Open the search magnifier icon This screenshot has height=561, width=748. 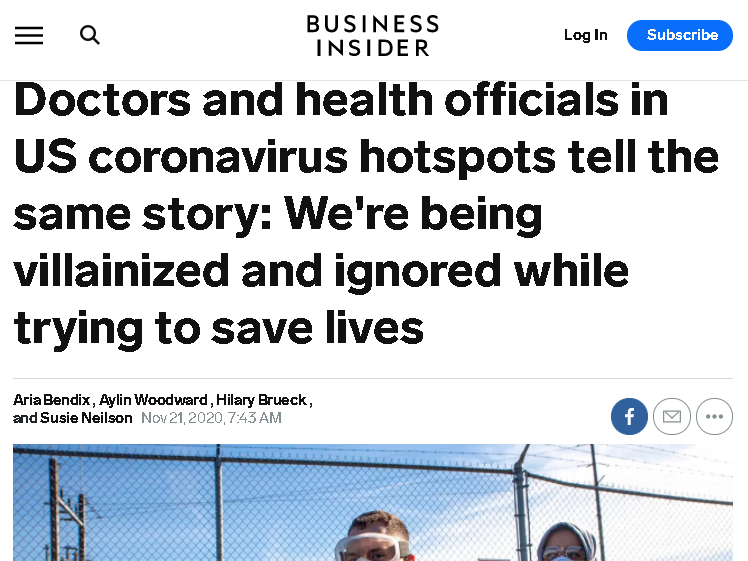(x=90, y=35)
